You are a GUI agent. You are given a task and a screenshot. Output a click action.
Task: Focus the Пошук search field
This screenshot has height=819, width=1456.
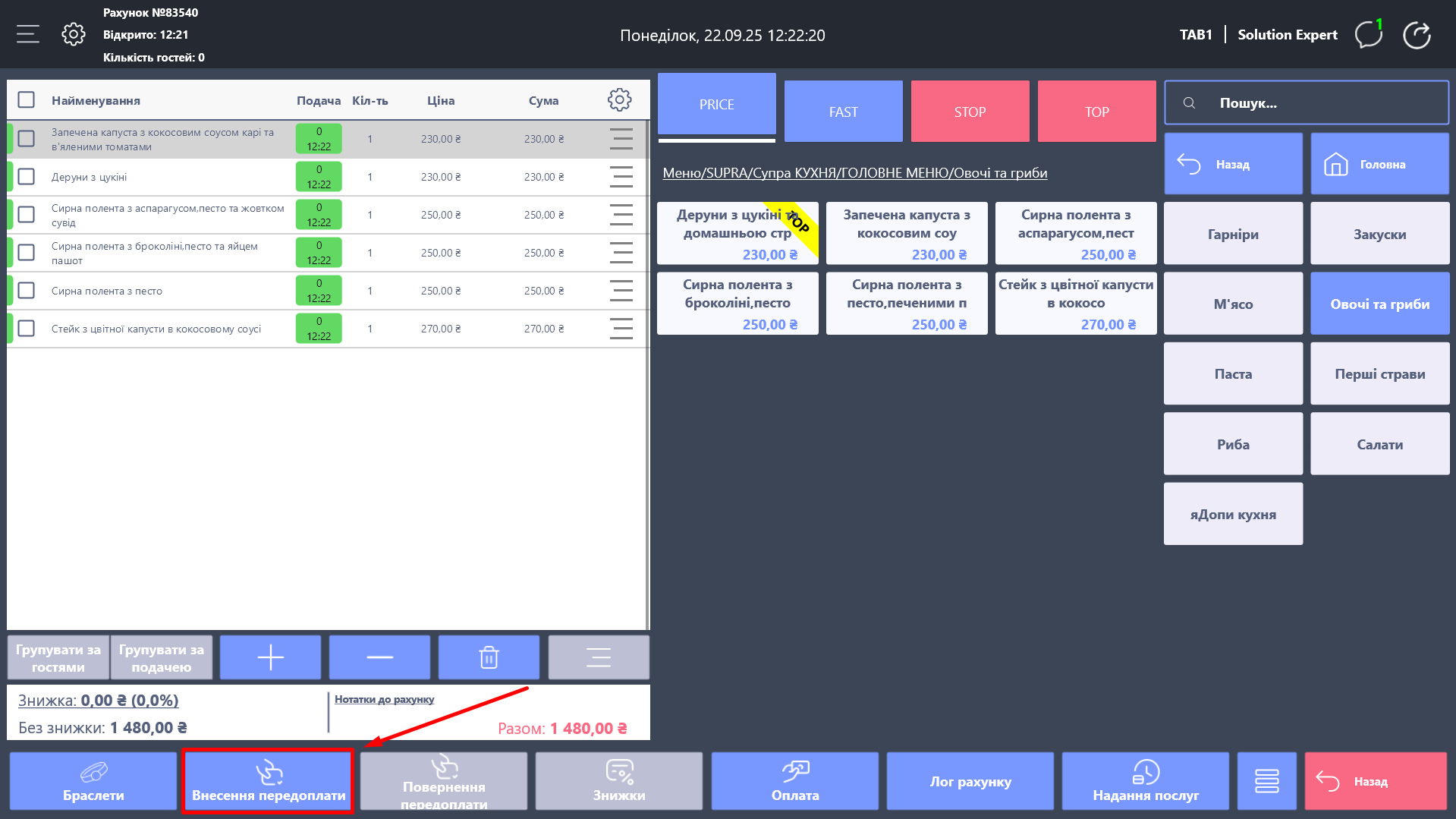point(1320,103)
